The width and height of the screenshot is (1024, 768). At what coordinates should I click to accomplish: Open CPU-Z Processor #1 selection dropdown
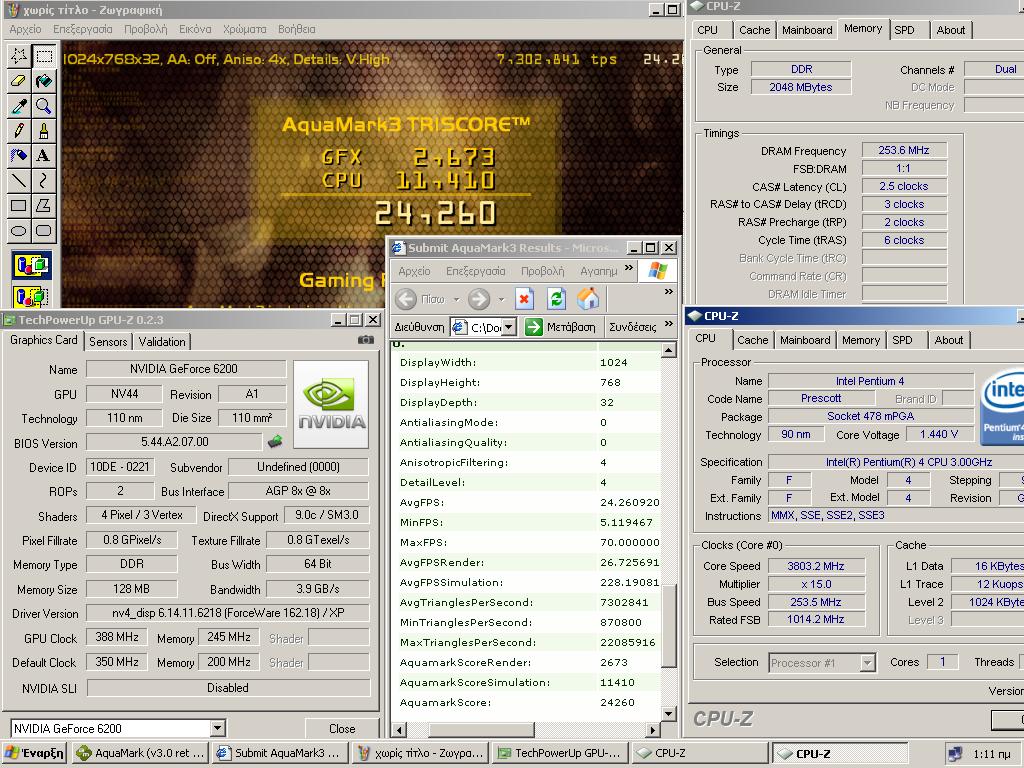pos(867,663)
